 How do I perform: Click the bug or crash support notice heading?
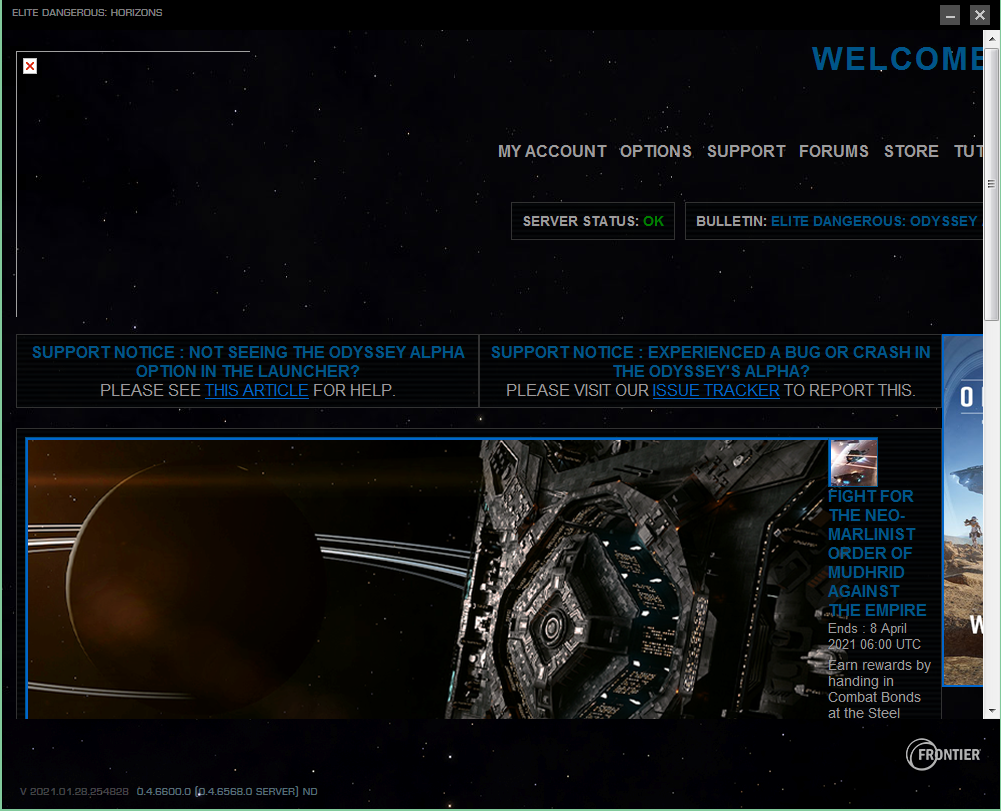(x=711, y=361)
